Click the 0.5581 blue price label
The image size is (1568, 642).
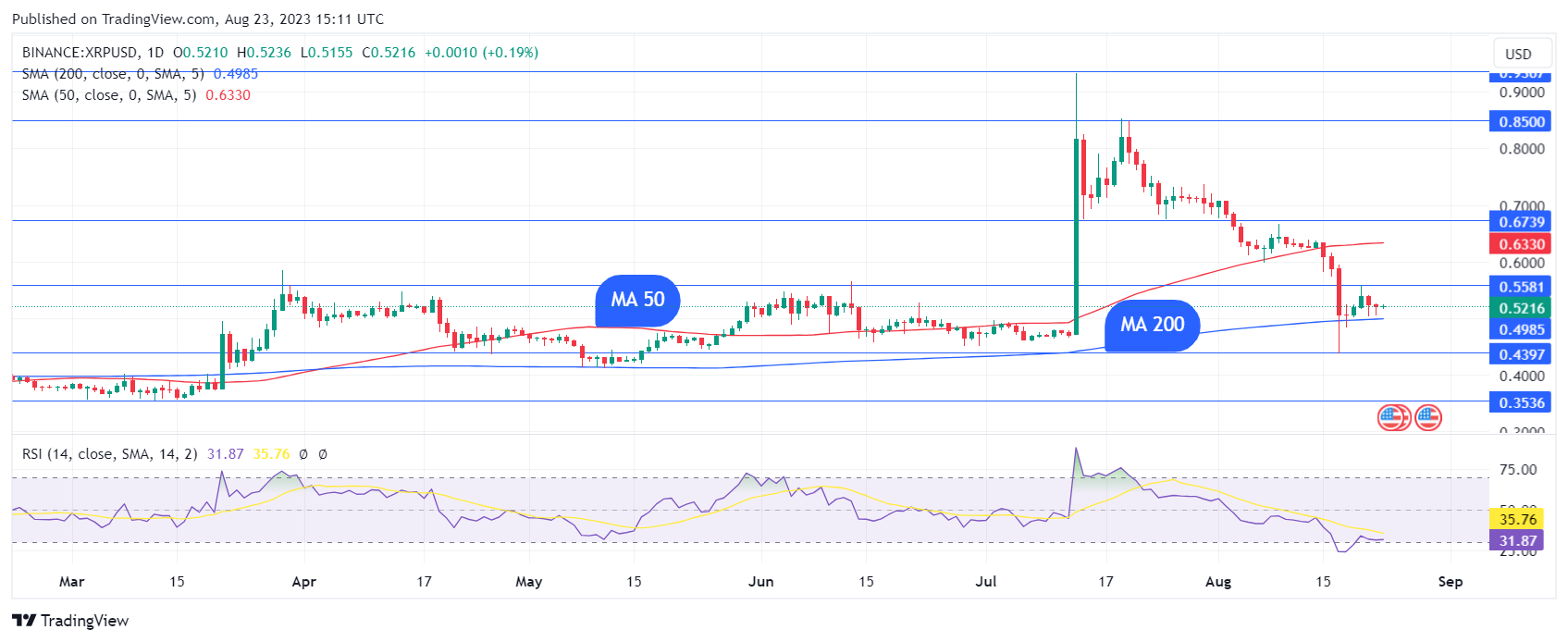pyautogui.click(x=1521, y=287)
